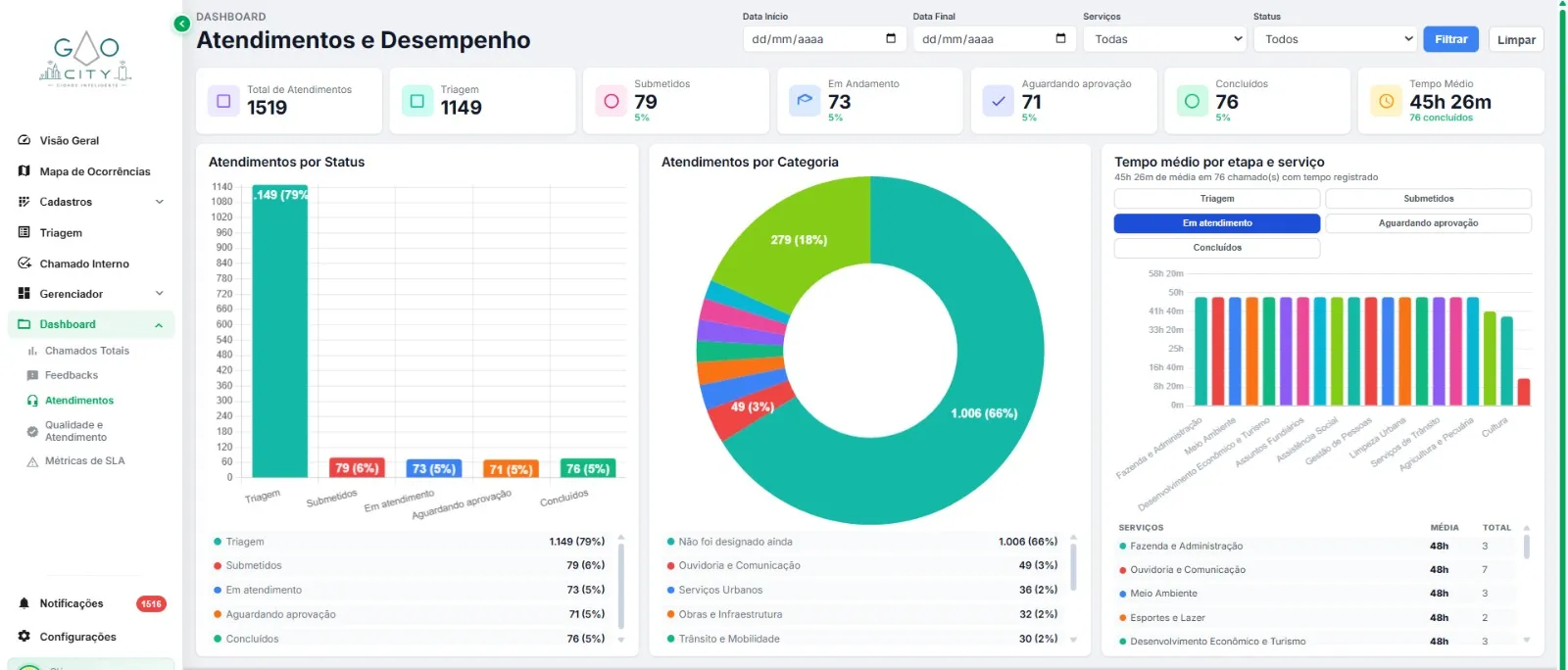Select the Concluídos stage toggle
Image resolution: width=1568 pixels, height=670 pixels.
click(x=1217, y=248)
